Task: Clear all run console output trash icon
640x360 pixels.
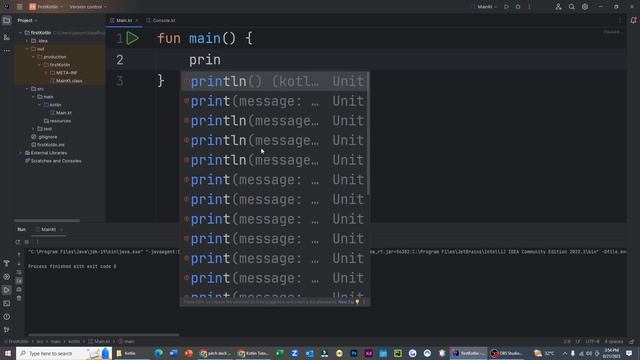Action: pos(19,298)
